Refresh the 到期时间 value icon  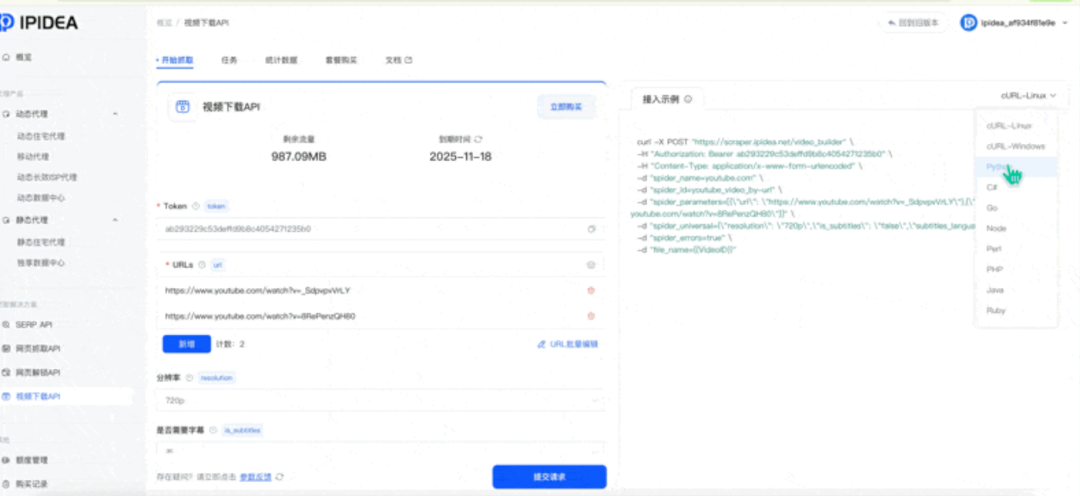click(x=478, y=139)
